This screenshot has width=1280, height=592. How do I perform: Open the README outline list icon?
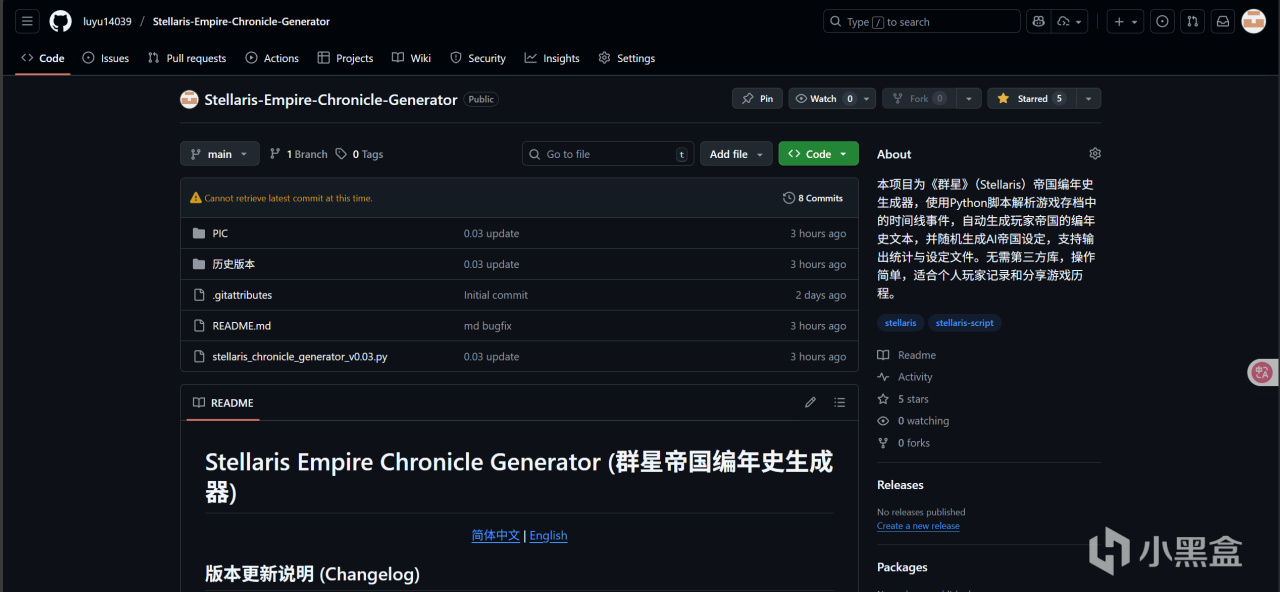tap(839, 402)
